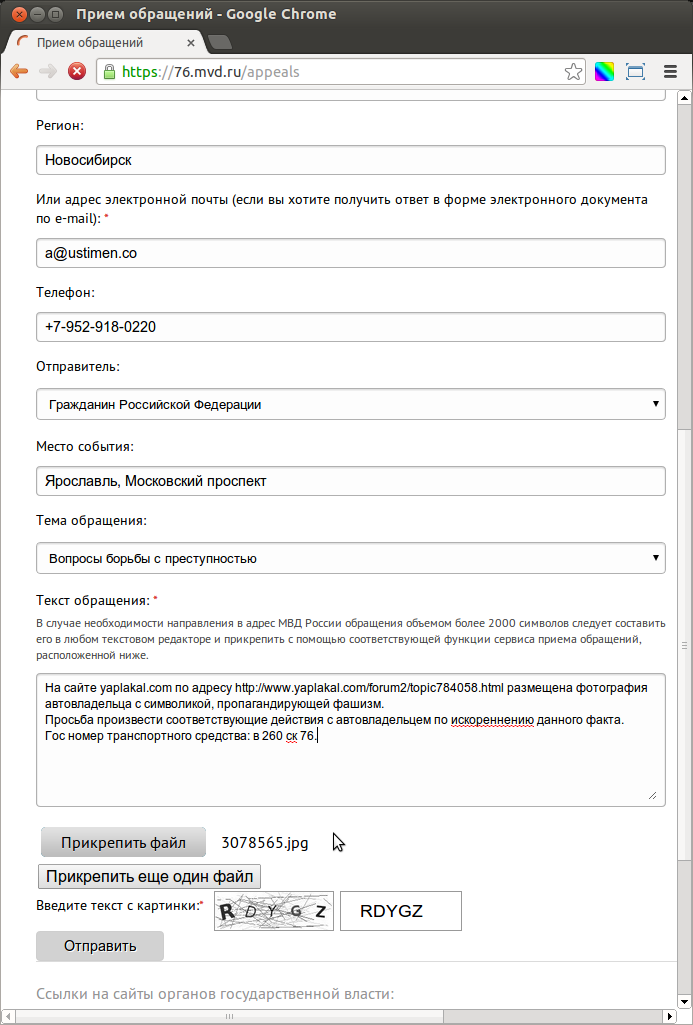This screenshot has height=1025, width=693.
Task: Open a new tab
Action: (x=220, y=42)
